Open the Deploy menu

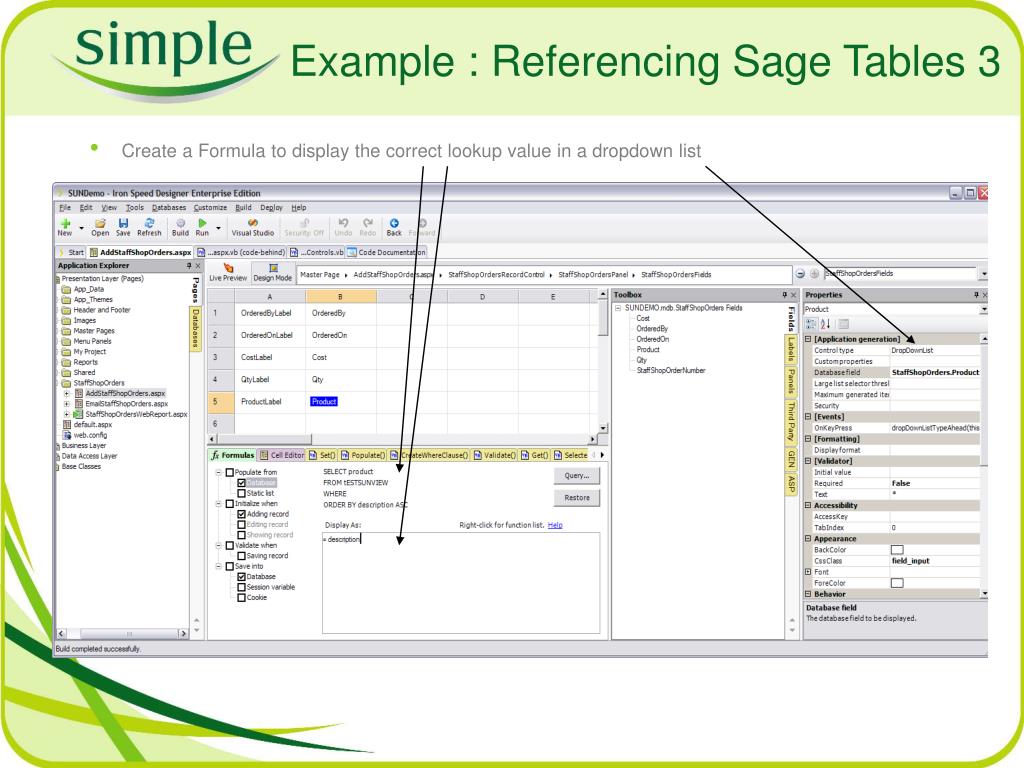pos(271,208)
